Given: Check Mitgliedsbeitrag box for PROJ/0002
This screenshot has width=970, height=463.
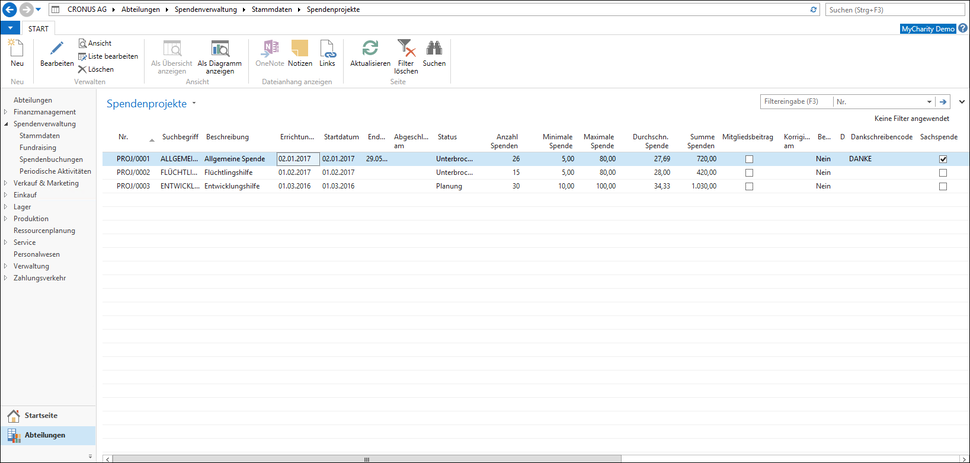Looking at the screenshot, I should click(748, 173).
